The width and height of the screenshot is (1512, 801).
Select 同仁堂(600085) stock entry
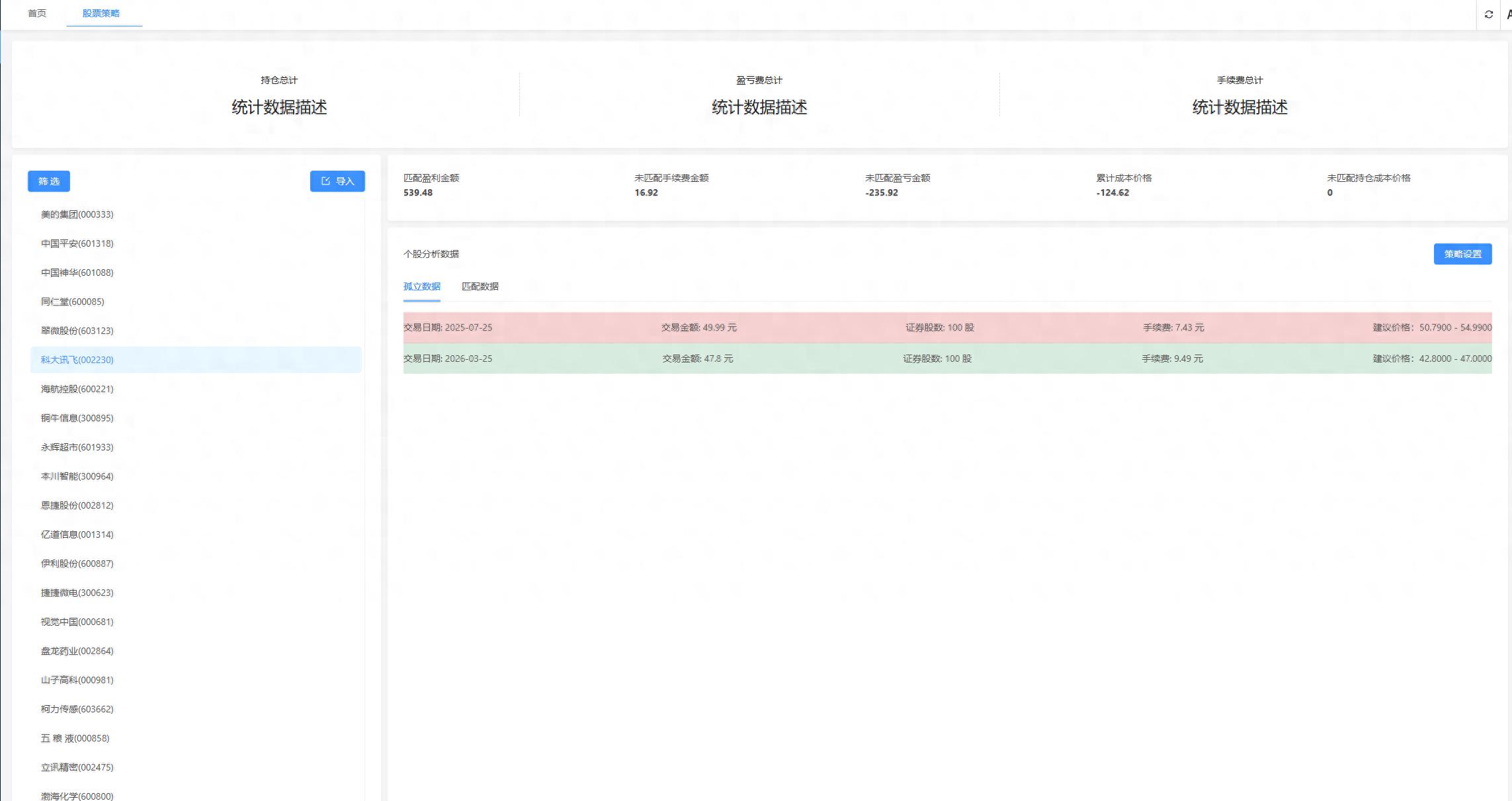73,302
